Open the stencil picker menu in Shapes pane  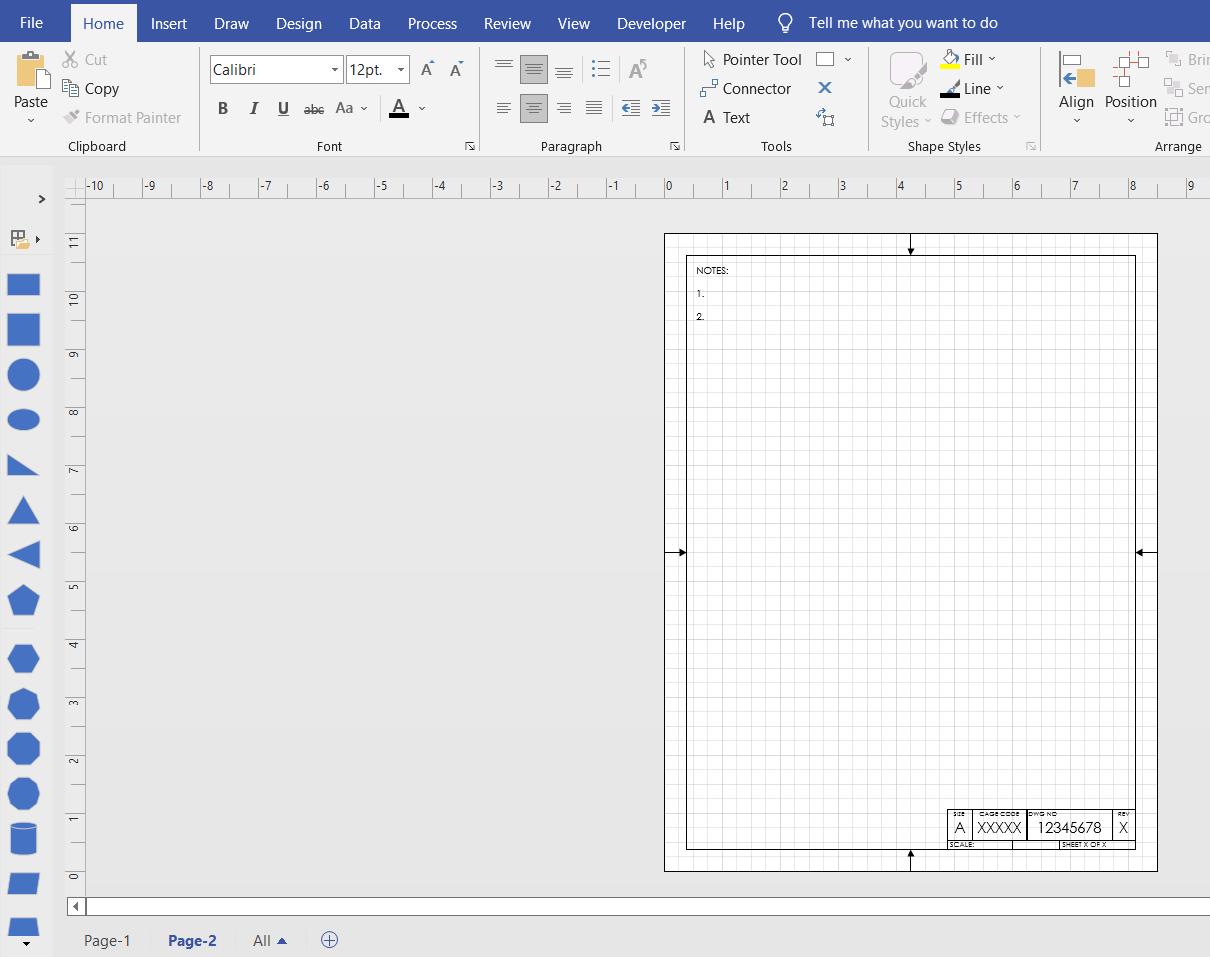(x=24, y=239)
